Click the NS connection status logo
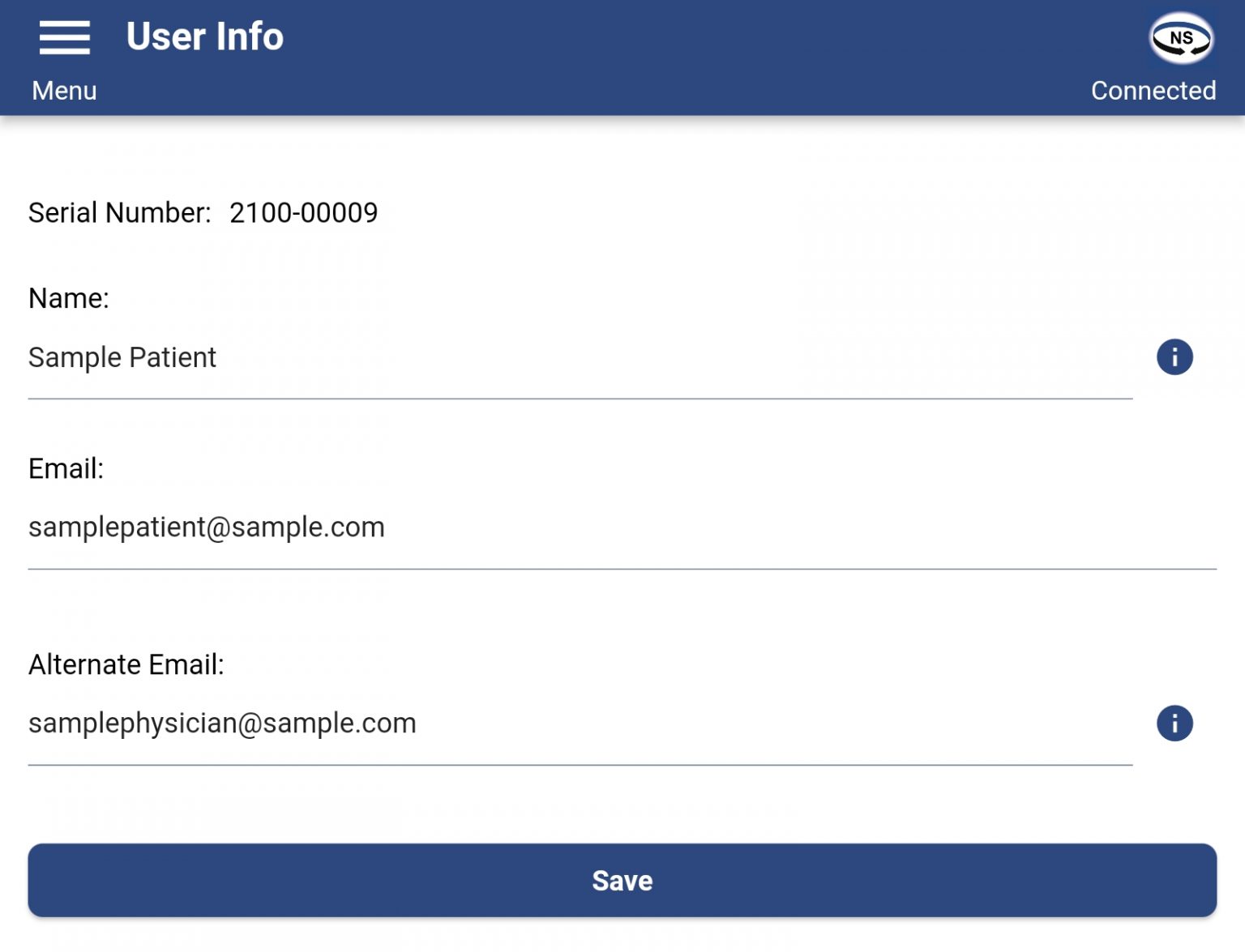Viewport: 1245px width, 952px height. (1181, 38)
